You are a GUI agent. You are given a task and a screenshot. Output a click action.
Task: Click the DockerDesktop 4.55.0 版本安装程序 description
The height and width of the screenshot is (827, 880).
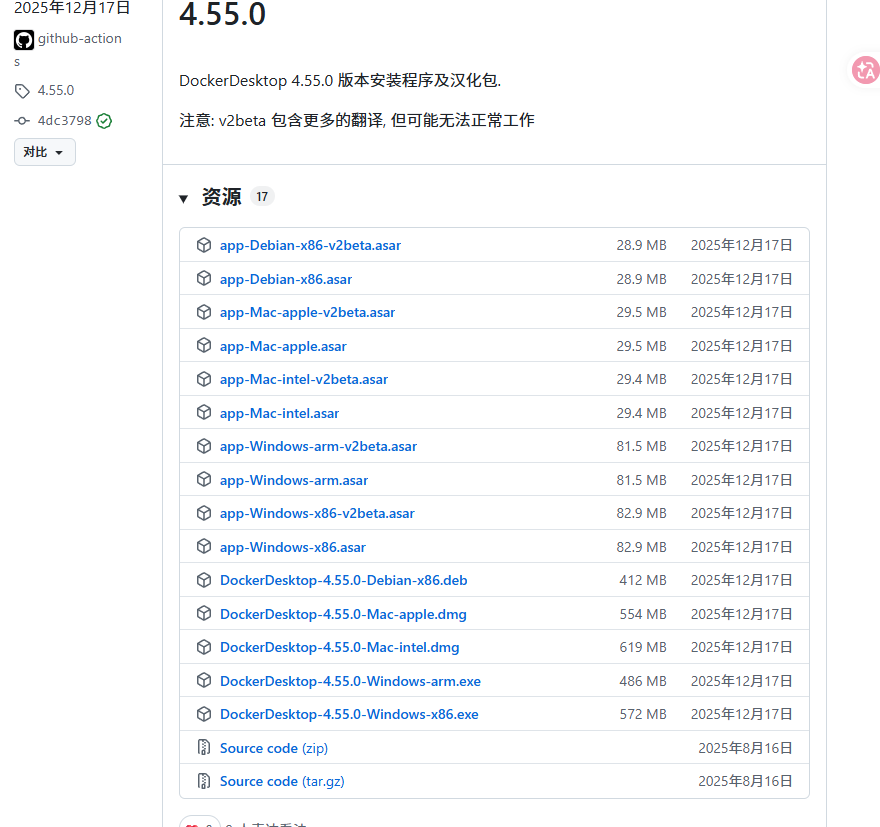340,81
